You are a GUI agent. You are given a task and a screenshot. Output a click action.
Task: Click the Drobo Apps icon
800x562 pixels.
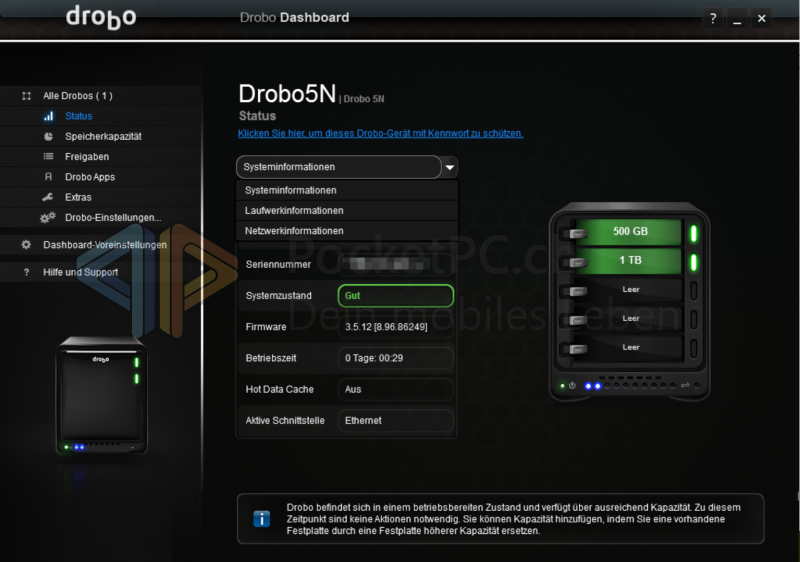point(48,177)
